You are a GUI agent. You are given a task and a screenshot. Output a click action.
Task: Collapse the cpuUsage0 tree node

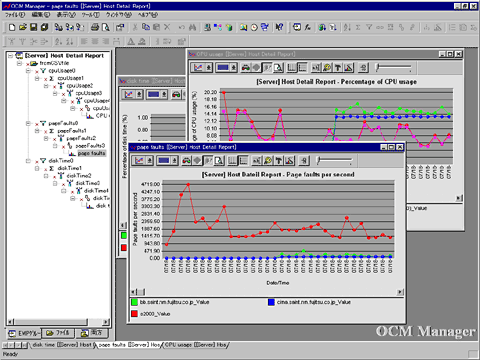click(29, 71)
